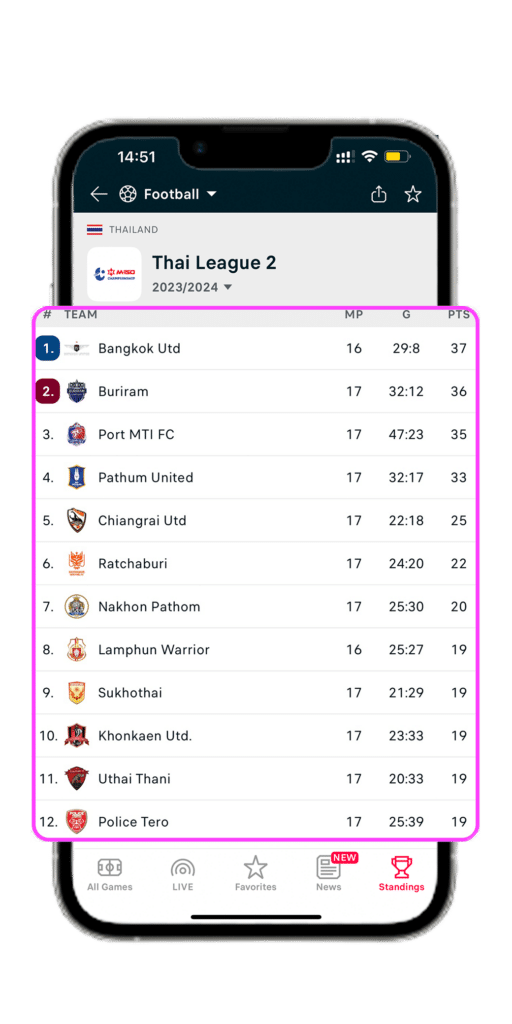This screenshot has height=1024, width=512.
Task: Tap the Port MTI FC crest
Action: click(x=76, y=434)
